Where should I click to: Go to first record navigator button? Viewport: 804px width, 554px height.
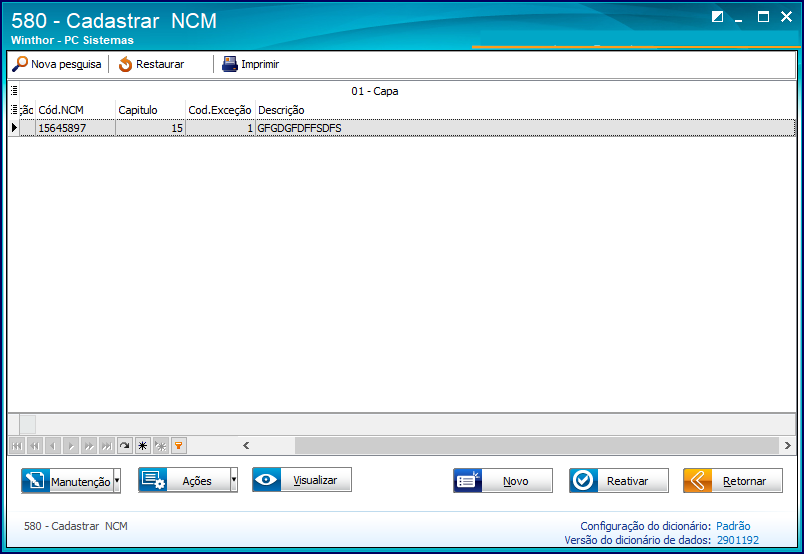pyautogui.click(x=17, y=446)
